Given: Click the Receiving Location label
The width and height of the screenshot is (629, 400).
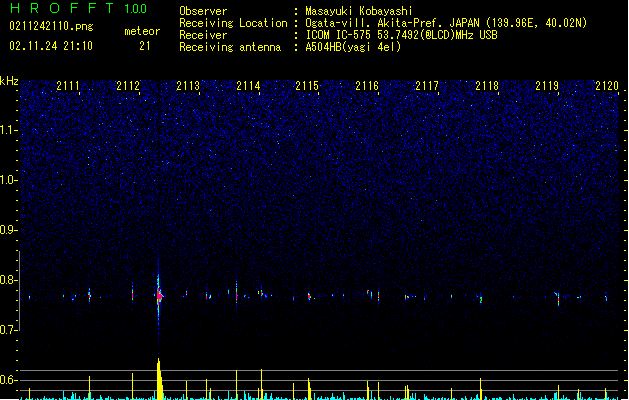Looking at the screenshot, I should [x=233, y=23].
